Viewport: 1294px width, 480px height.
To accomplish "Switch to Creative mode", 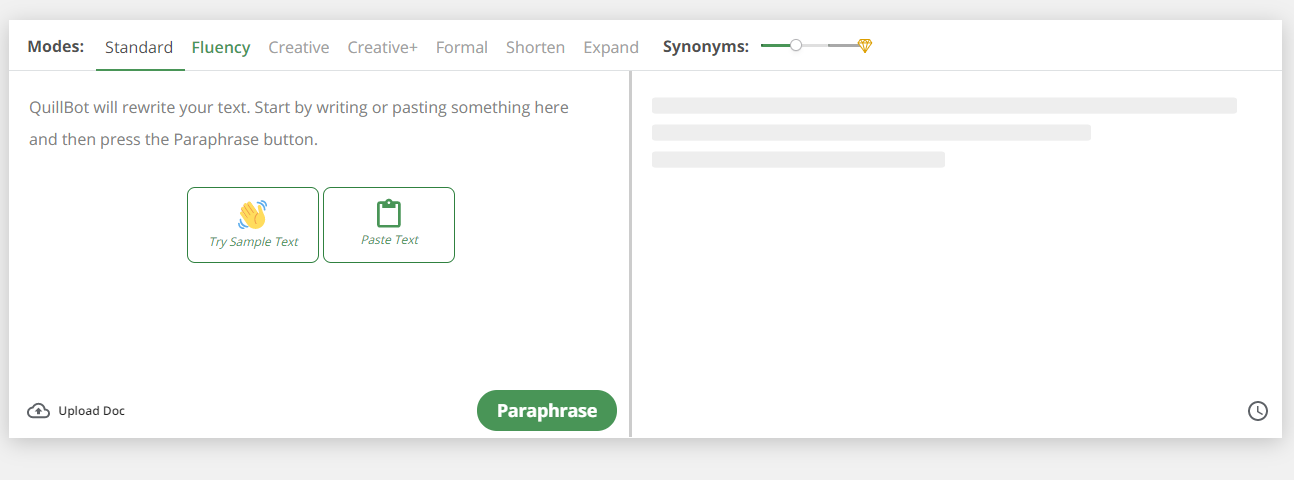I will [299, 47].
